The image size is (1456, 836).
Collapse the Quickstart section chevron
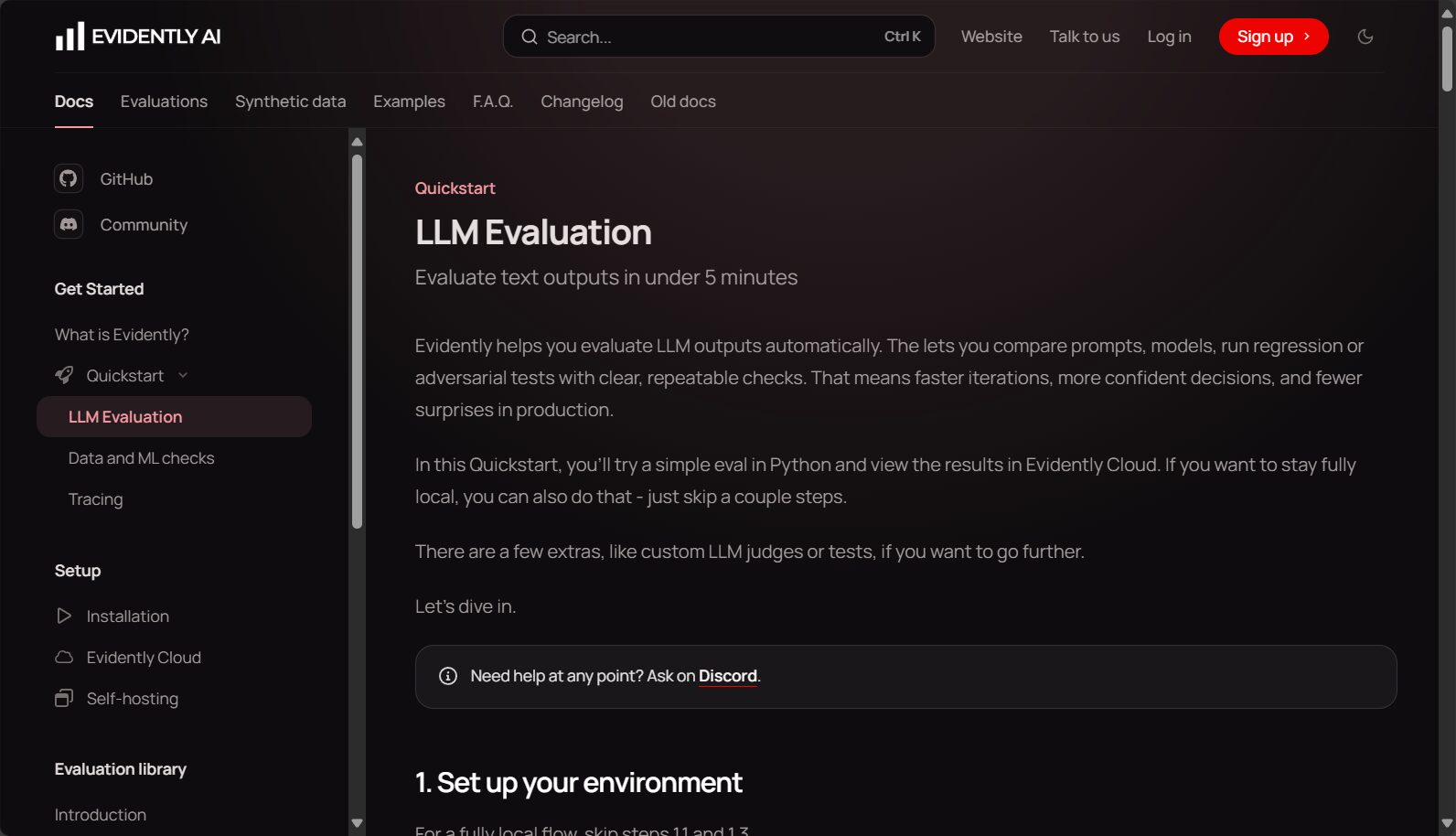(x=183, y=375)
